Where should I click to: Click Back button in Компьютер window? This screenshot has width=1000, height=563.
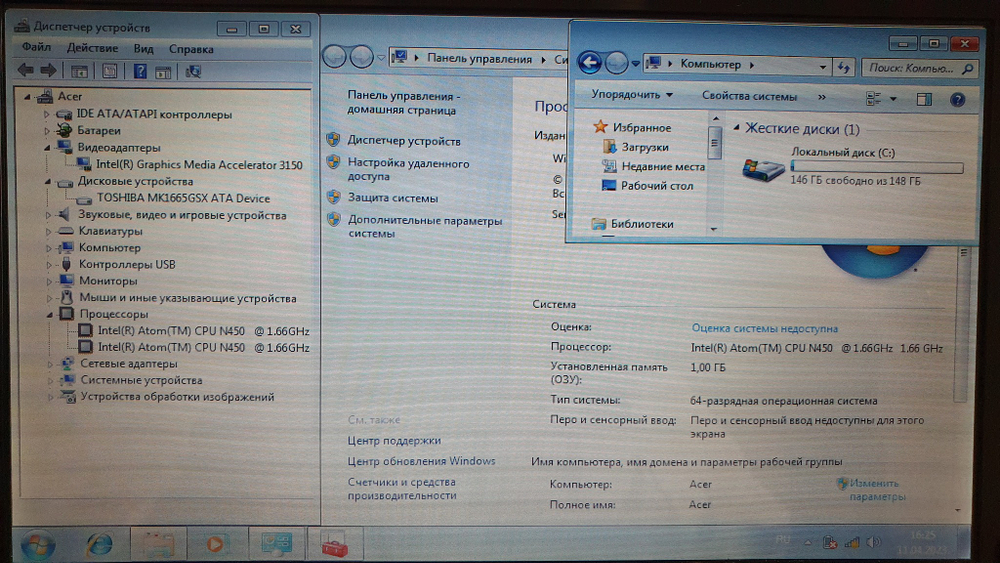[590, 62]
